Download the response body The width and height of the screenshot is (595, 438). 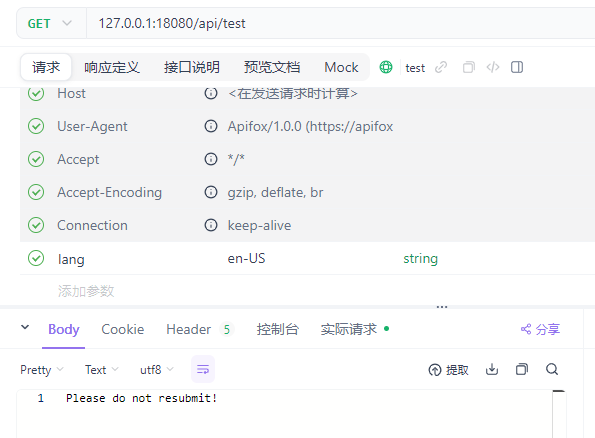[492, 369]
